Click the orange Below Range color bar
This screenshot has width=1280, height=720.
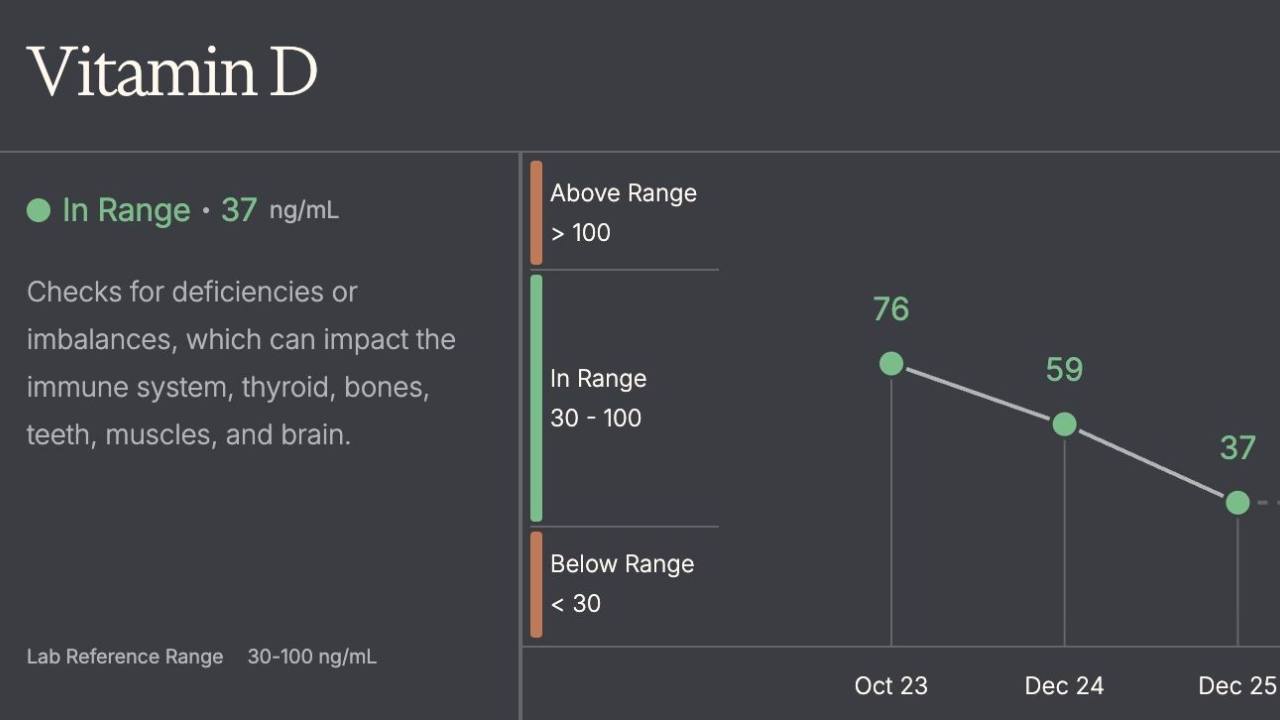536,584
